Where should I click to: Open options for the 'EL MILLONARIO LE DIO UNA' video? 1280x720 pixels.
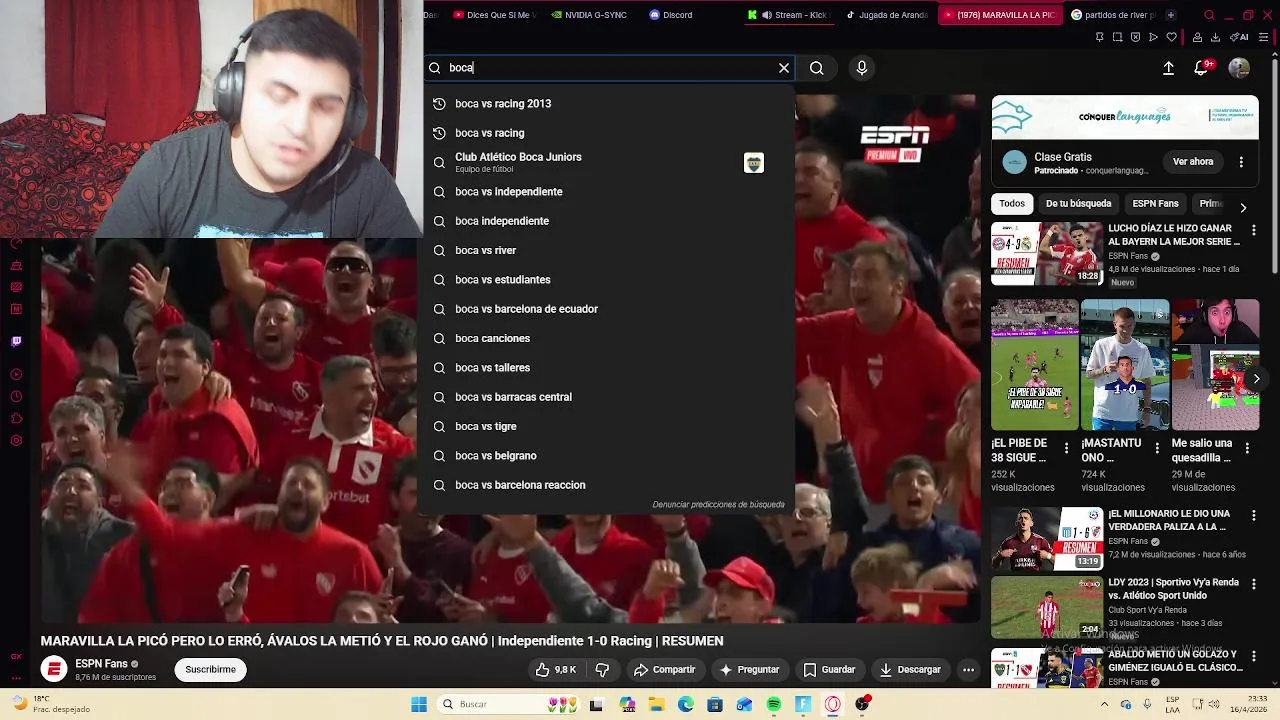(x=1253, y=517)
